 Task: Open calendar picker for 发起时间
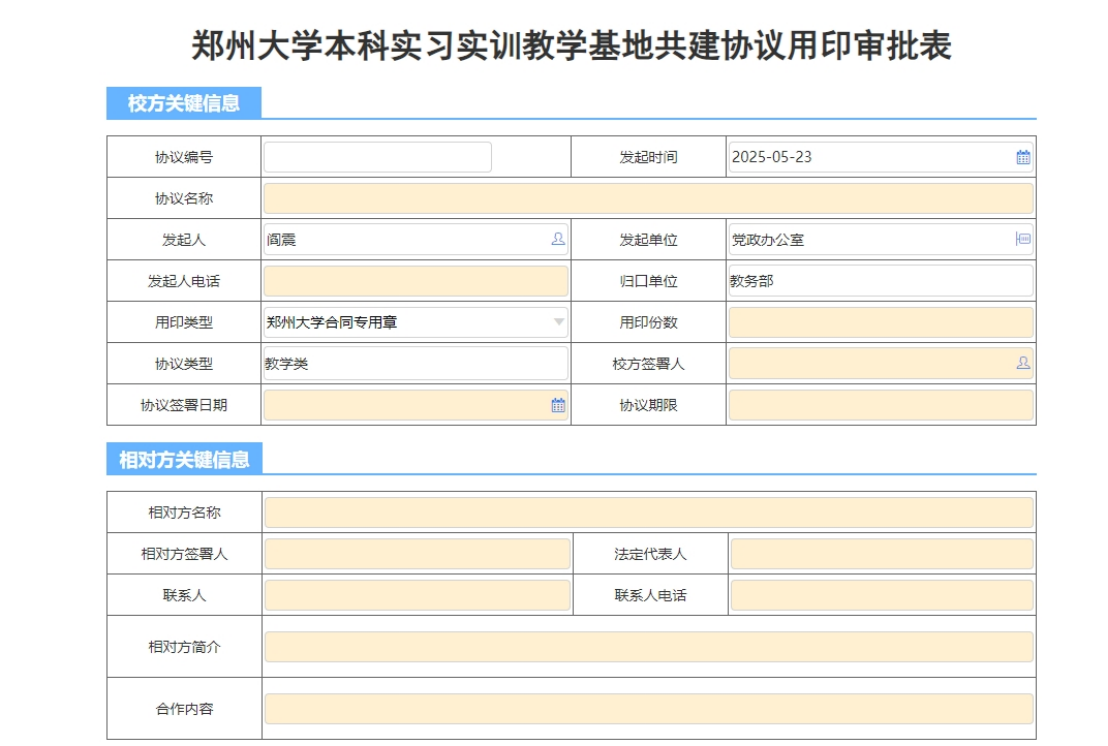point(1022,158)
